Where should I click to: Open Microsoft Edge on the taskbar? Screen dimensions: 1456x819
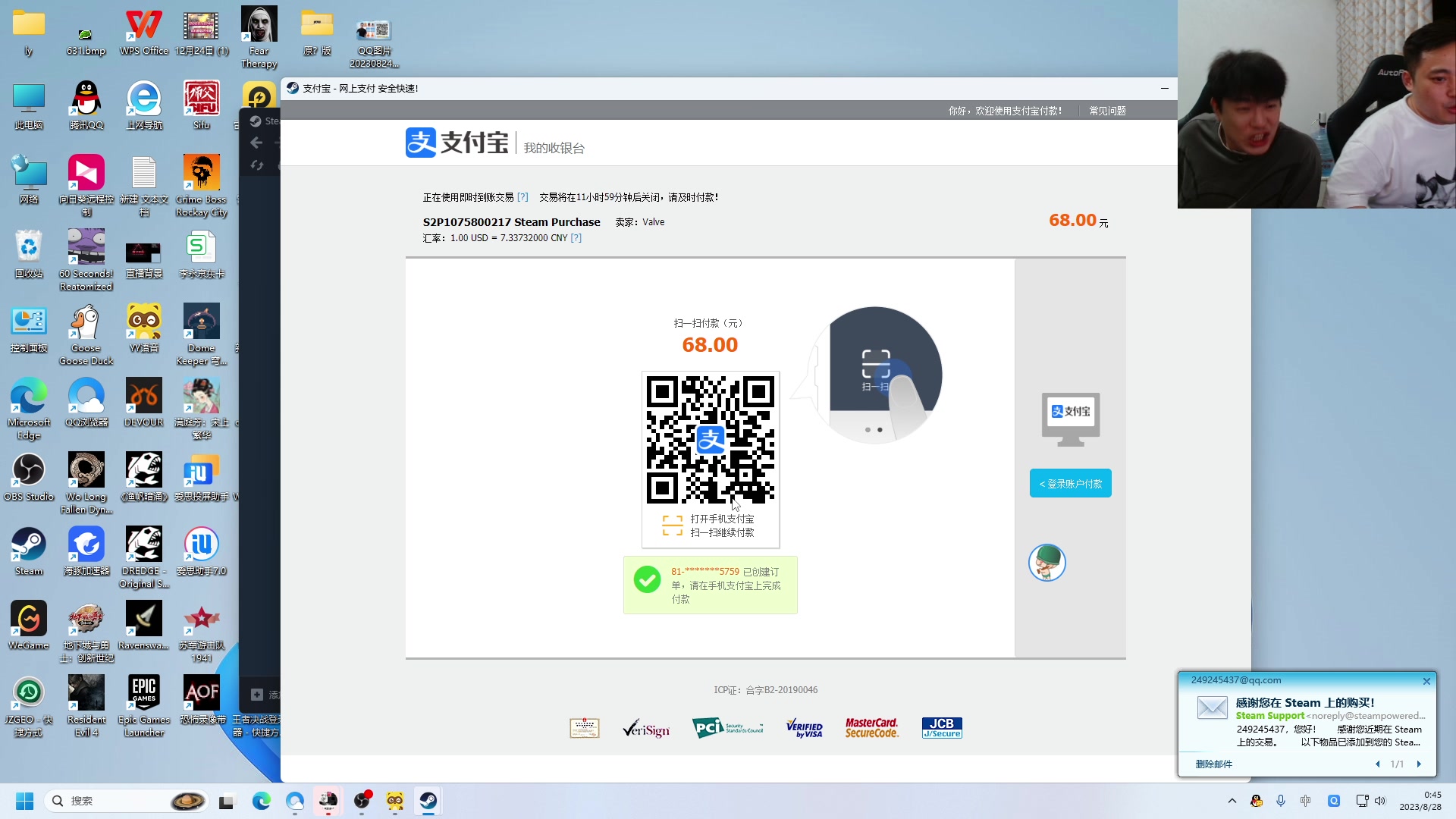(262, 801)
